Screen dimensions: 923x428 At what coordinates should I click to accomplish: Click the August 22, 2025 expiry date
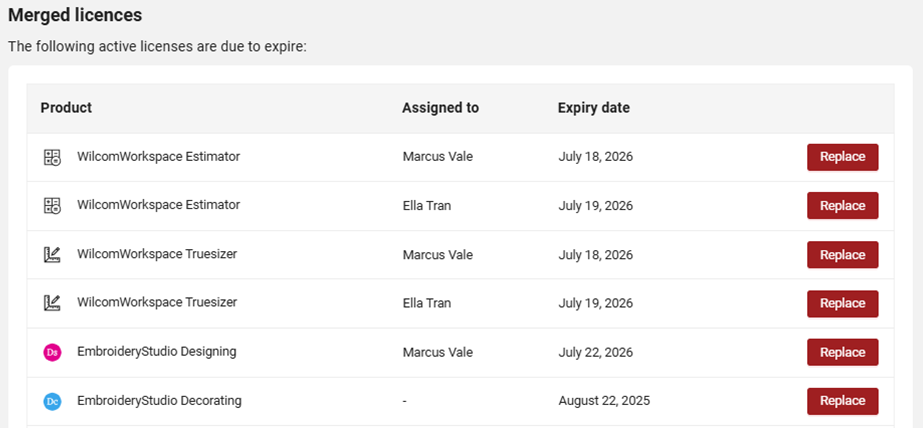(x=604, y=401)
